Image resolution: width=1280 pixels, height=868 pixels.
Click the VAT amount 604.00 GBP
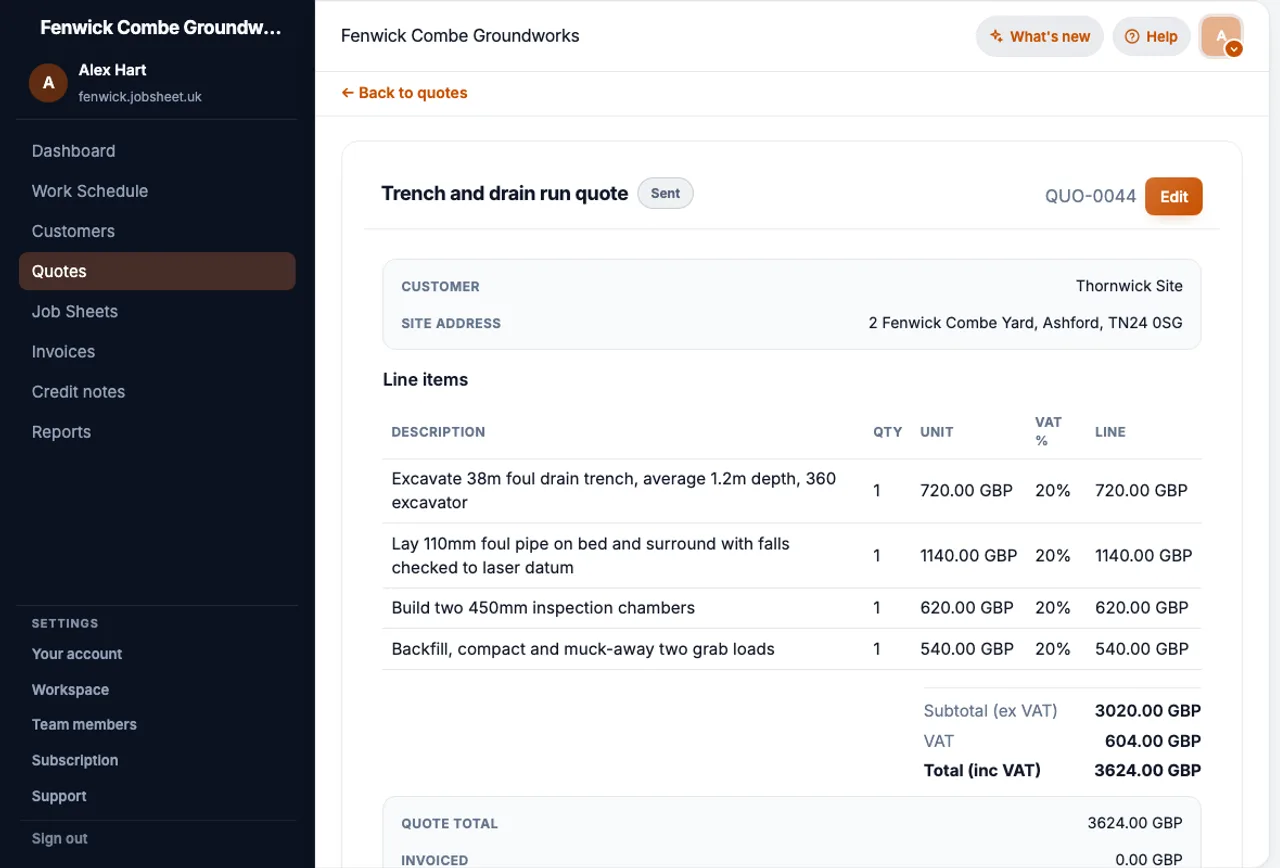(x=1152, y=741)
